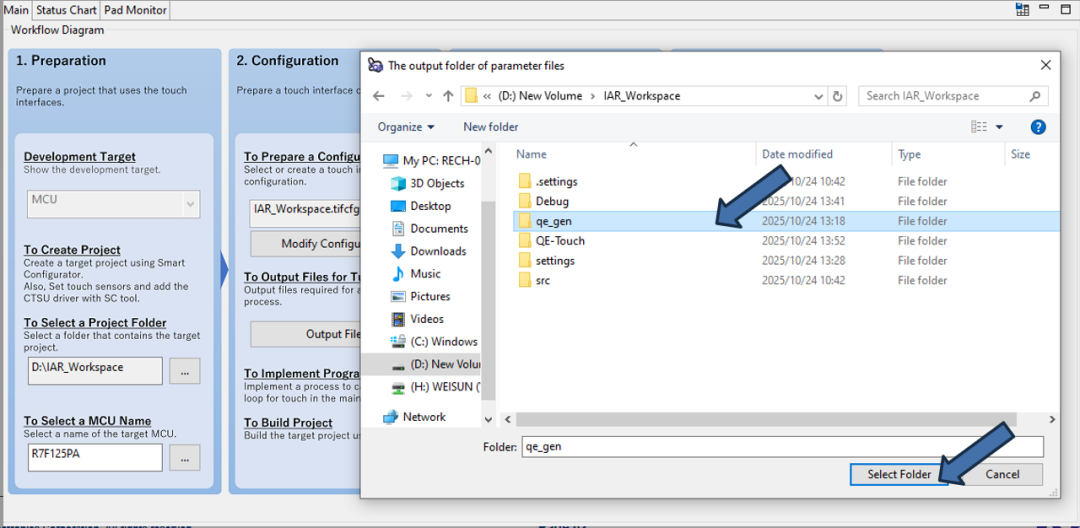1080x528 pixels.
Task: Switch to the Status Chart tab
Action: (x=67, y=10)
